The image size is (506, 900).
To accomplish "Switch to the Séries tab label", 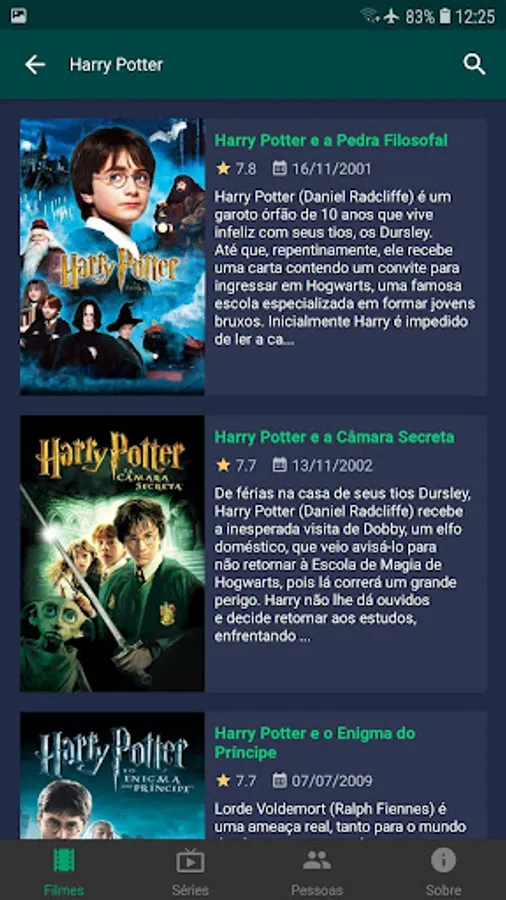I will (190, 890).
